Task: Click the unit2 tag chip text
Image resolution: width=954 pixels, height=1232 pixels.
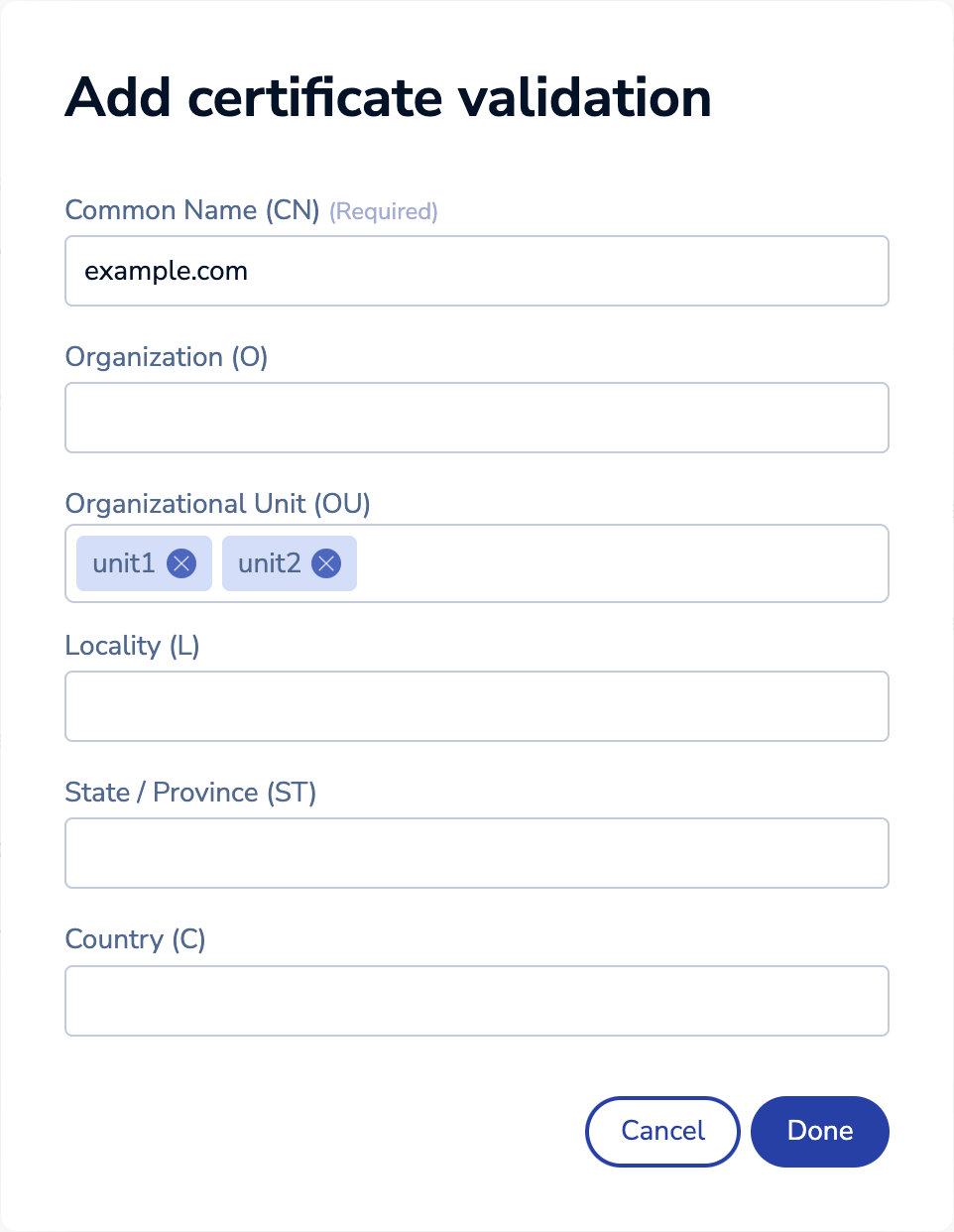Action: pos(269,563)
